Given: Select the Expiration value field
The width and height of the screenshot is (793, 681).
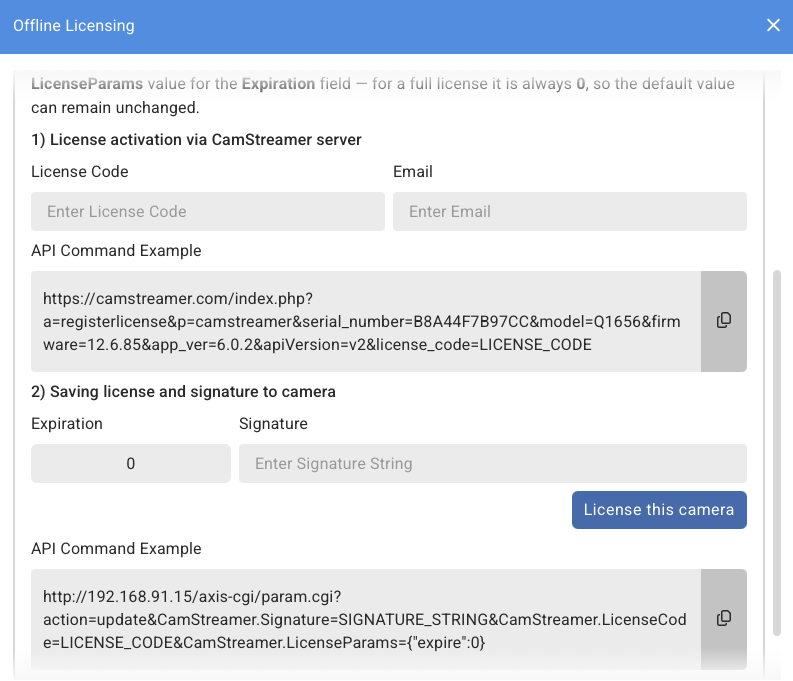Looking at the screenshot, I should [131, 464].
